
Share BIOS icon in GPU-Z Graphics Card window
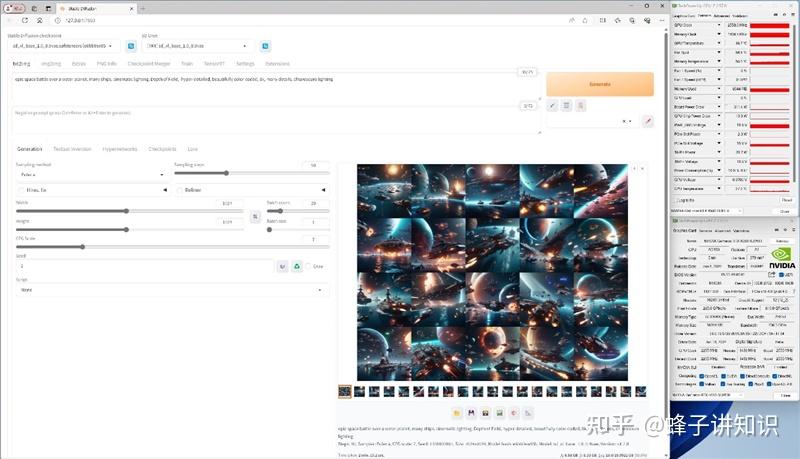point(771,275)
